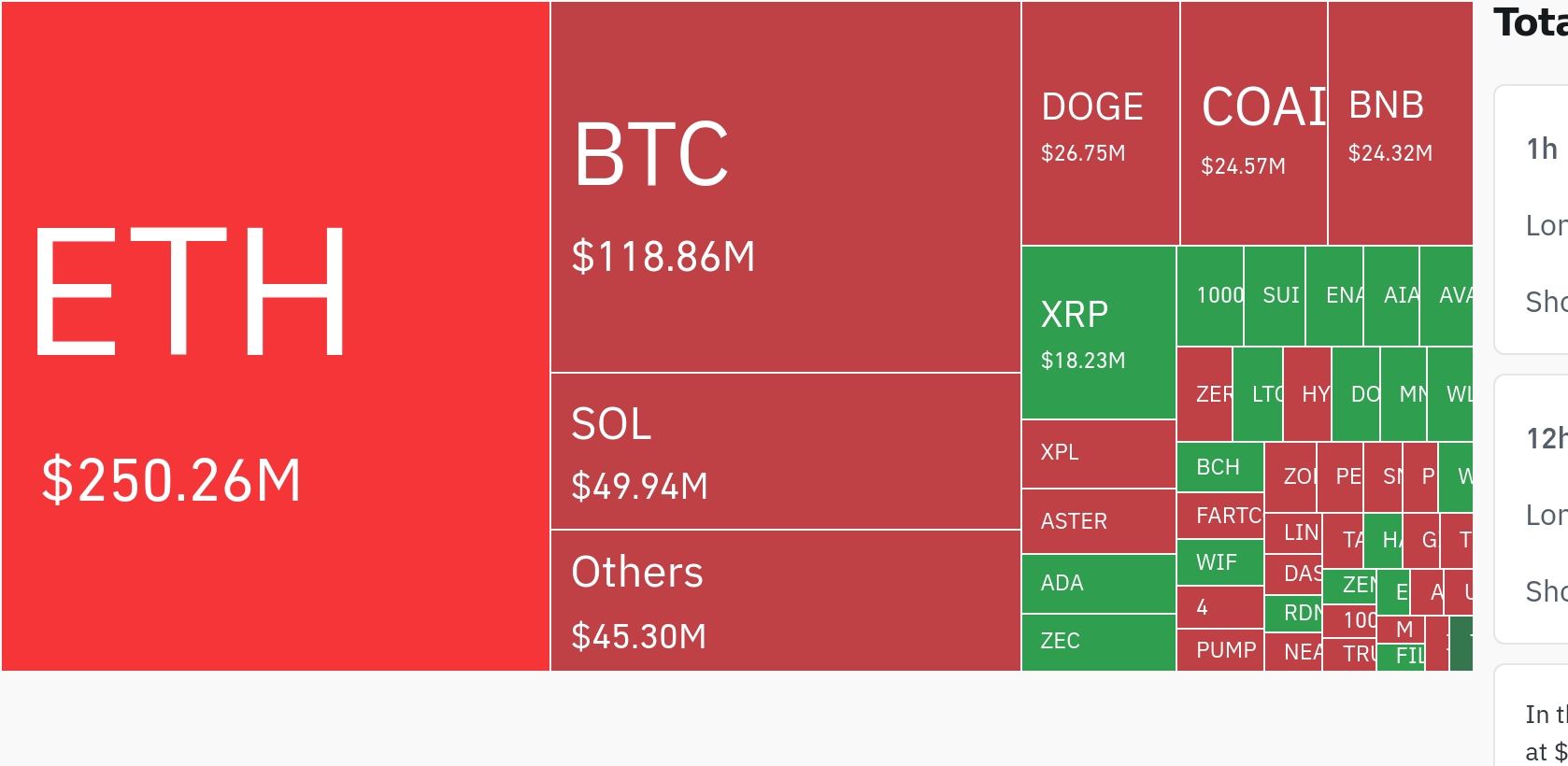Click the 1h liquidation summary card

tap(1532, 220)
